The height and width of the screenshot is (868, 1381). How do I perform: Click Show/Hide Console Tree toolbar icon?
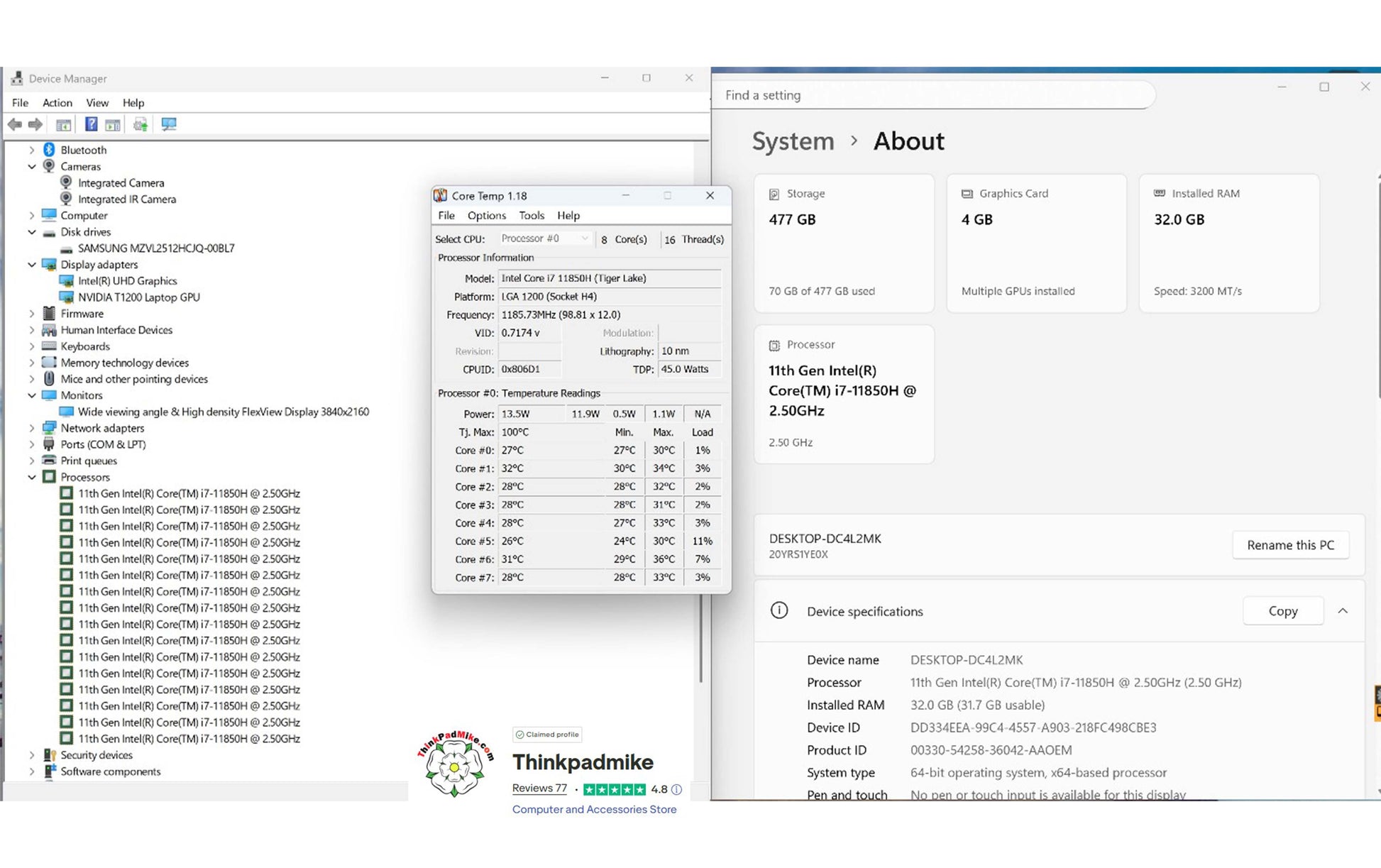63,125
